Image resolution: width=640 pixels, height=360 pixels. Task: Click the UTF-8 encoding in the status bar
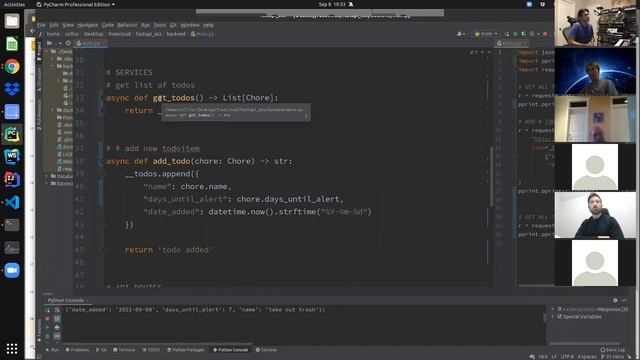pos(567,356)
